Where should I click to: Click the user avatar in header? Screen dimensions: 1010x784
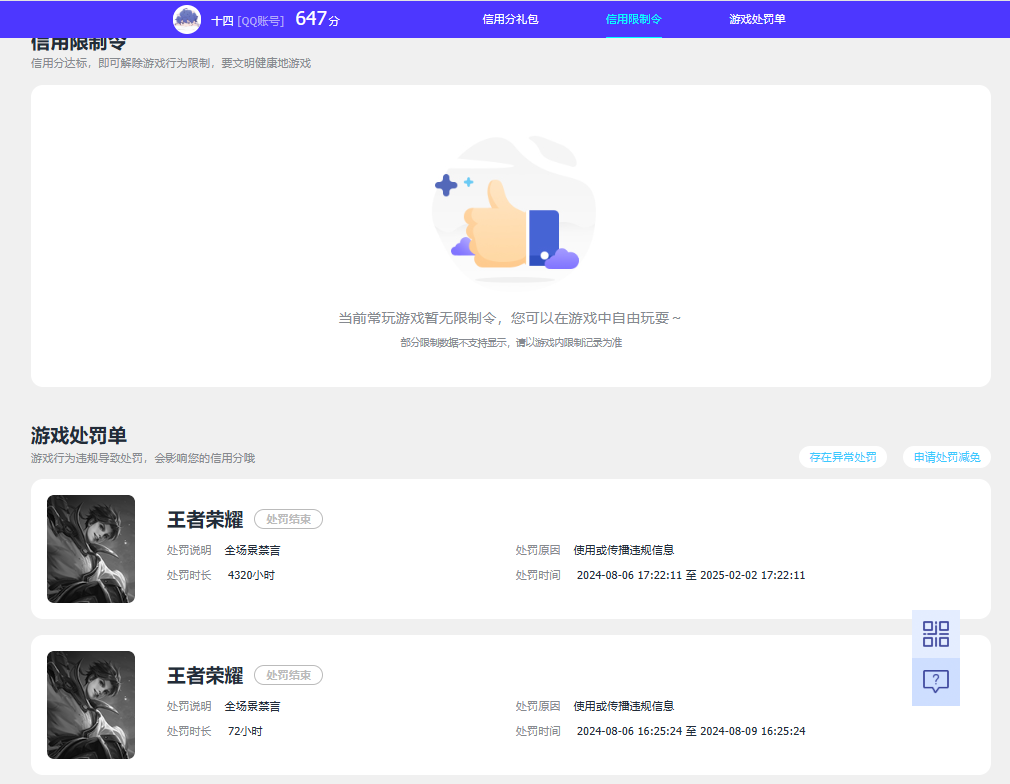point(187,19)
